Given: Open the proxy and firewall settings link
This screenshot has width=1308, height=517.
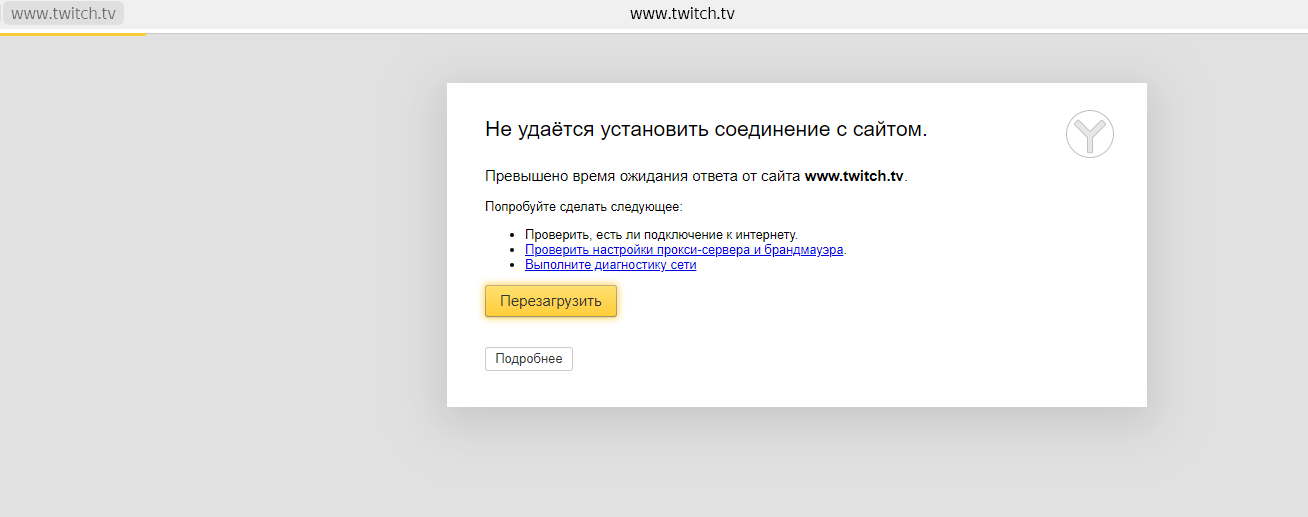Looking at the screenshot, I should click(685, 250).
